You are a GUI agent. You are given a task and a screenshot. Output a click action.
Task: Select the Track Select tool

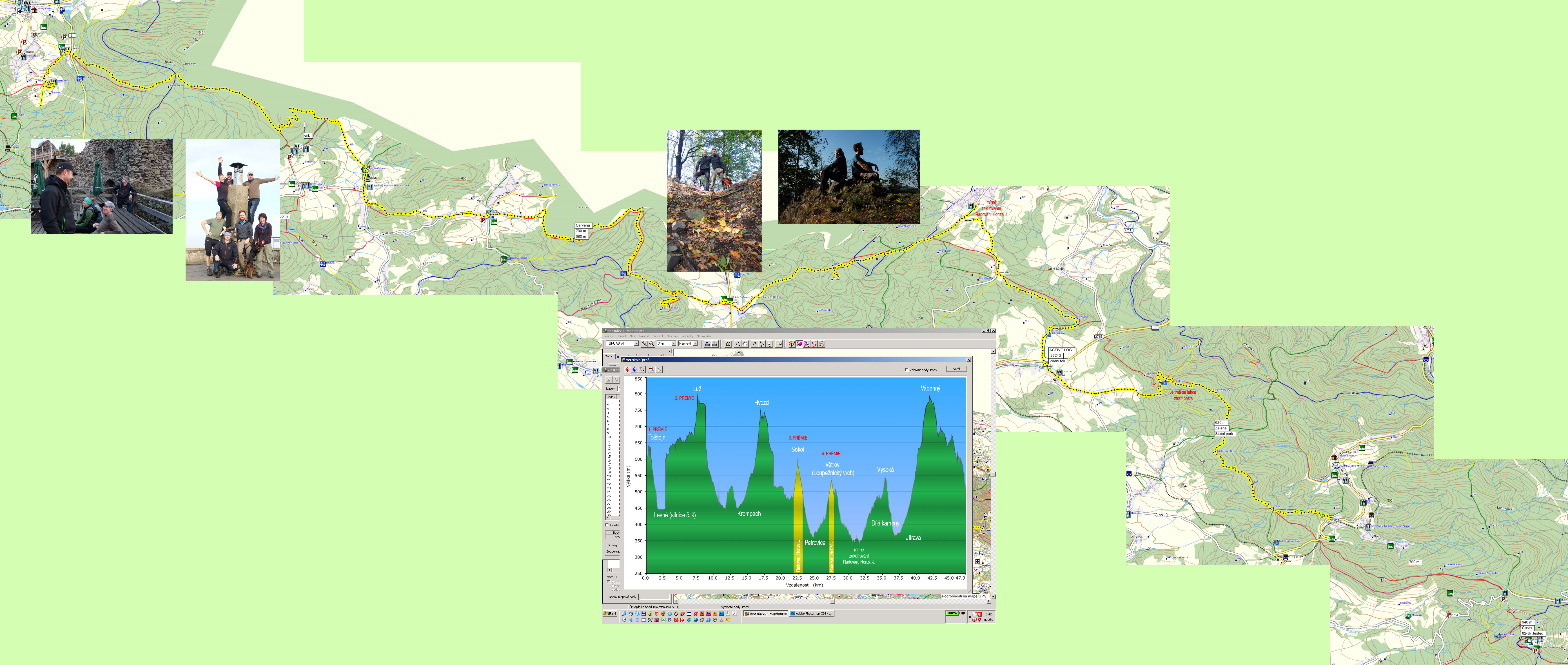coord(807,344)
